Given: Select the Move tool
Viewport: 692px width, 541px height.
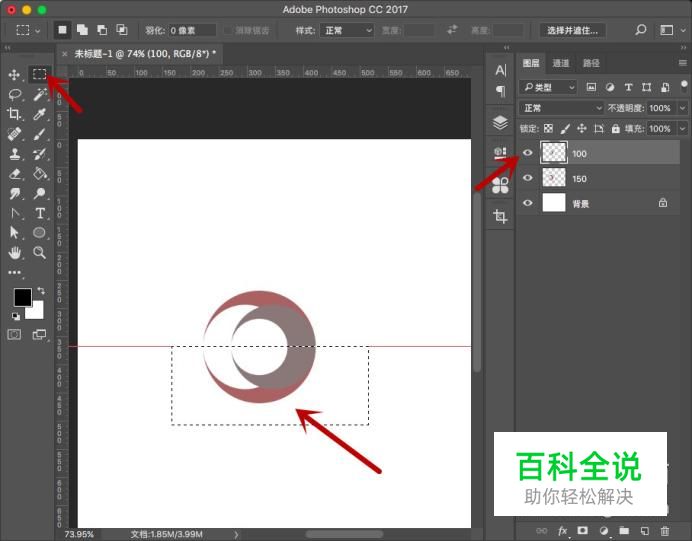Looking at the screenshot, I should pos(14,75).
